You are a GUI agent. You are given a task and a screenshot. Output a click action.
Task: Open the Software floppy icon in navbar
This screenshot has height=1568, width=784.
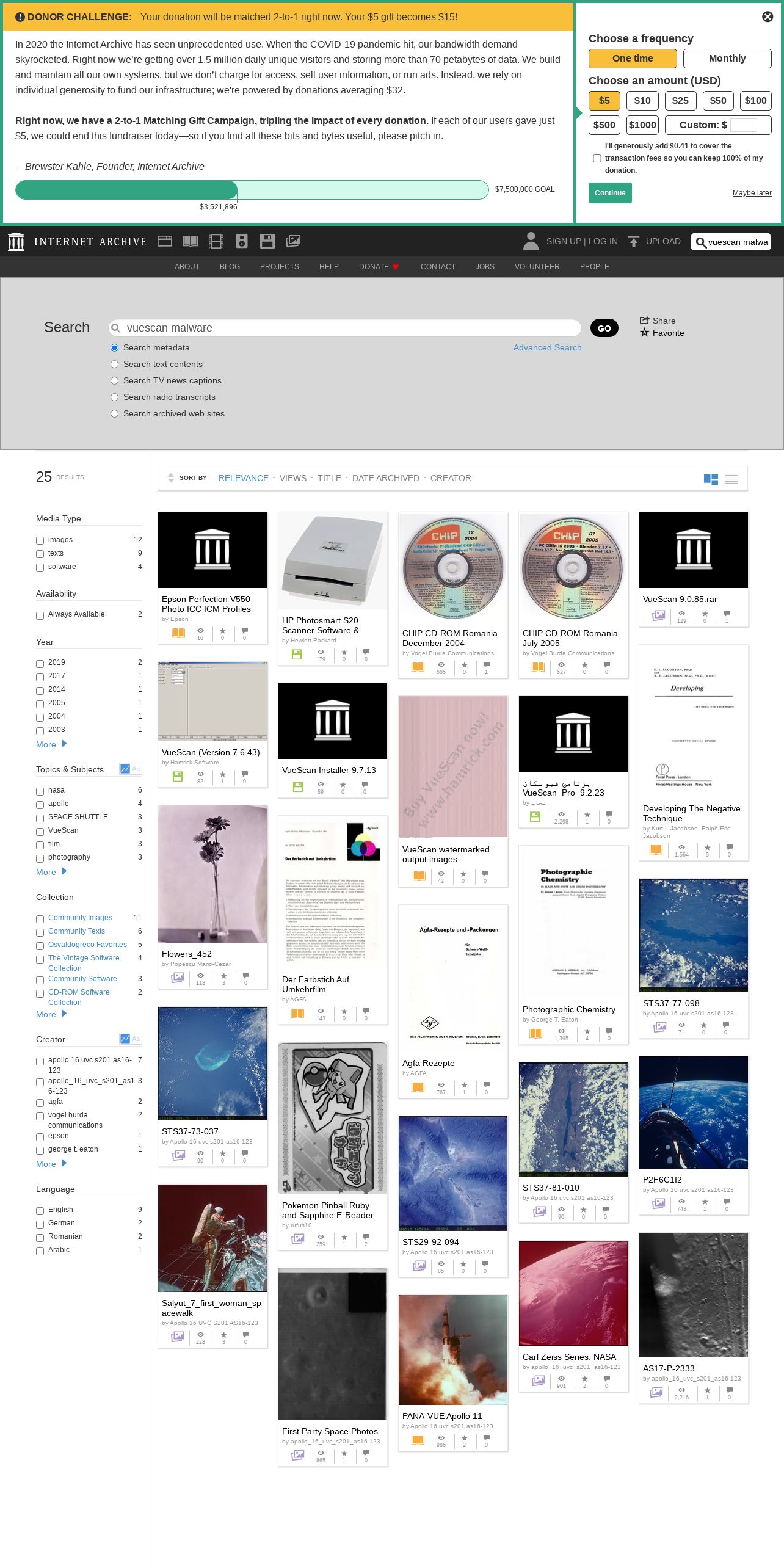267,241
